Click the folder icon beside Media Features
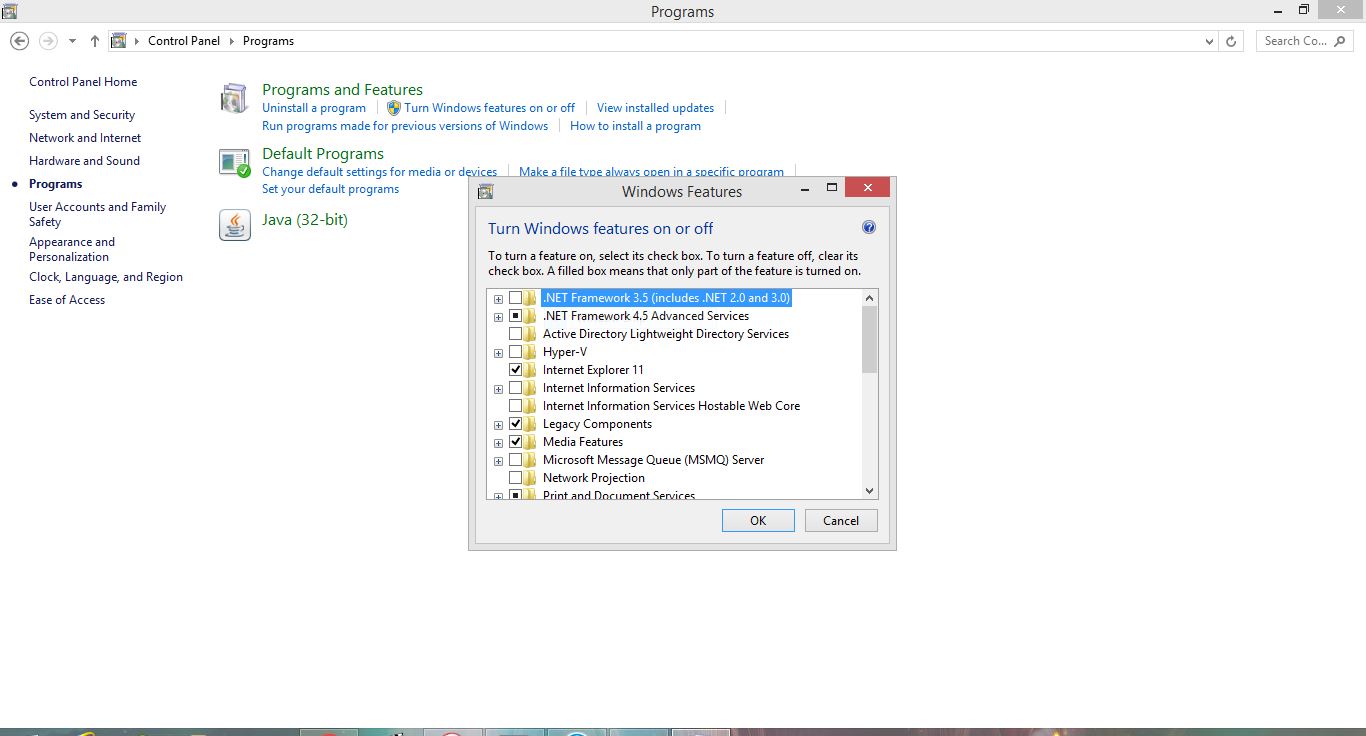Image resolution: width=1366 pixels, height=736 pixels. click(x=530, y=442)
